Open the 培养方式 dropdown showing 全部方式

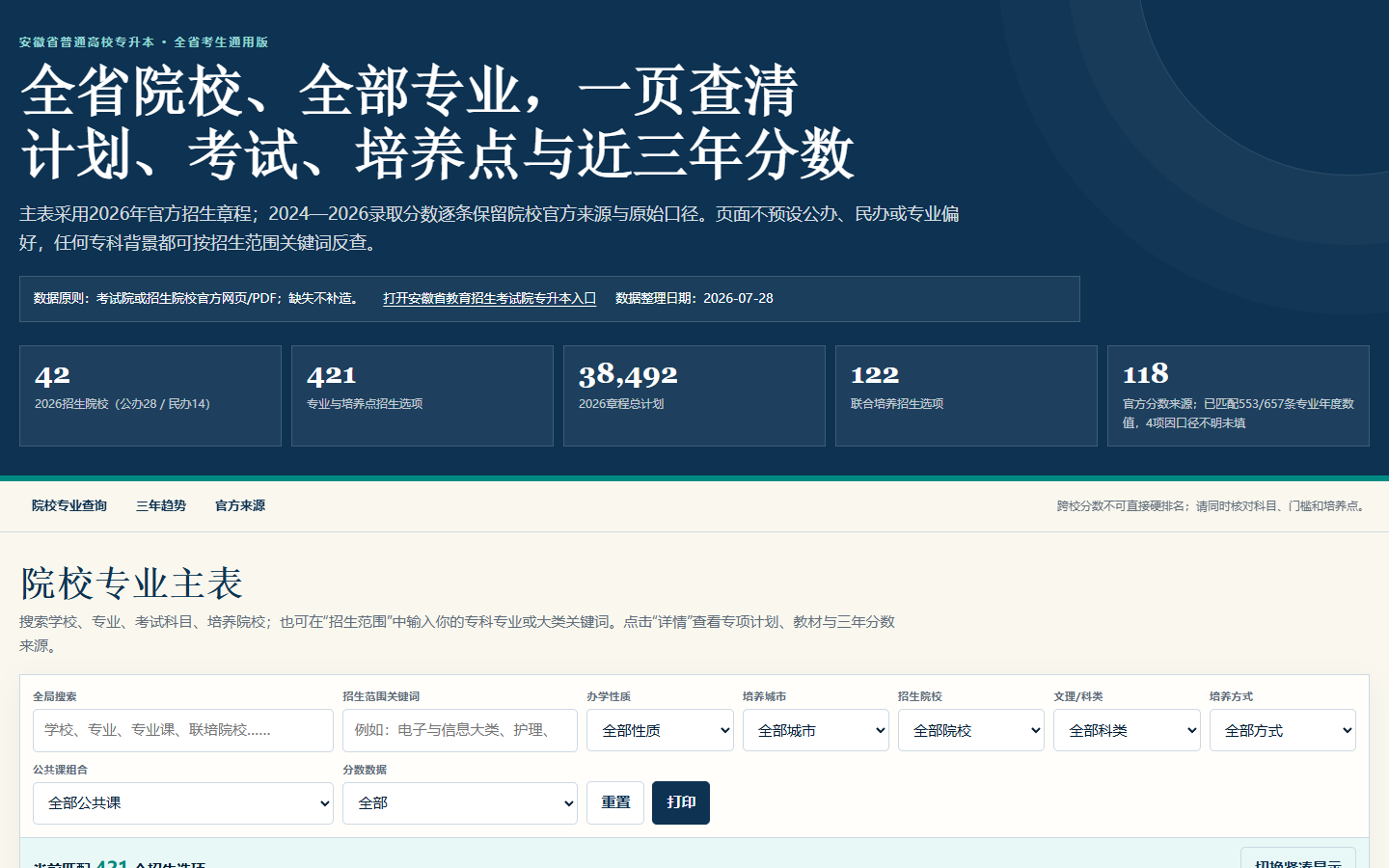(x=1283, y=730)
